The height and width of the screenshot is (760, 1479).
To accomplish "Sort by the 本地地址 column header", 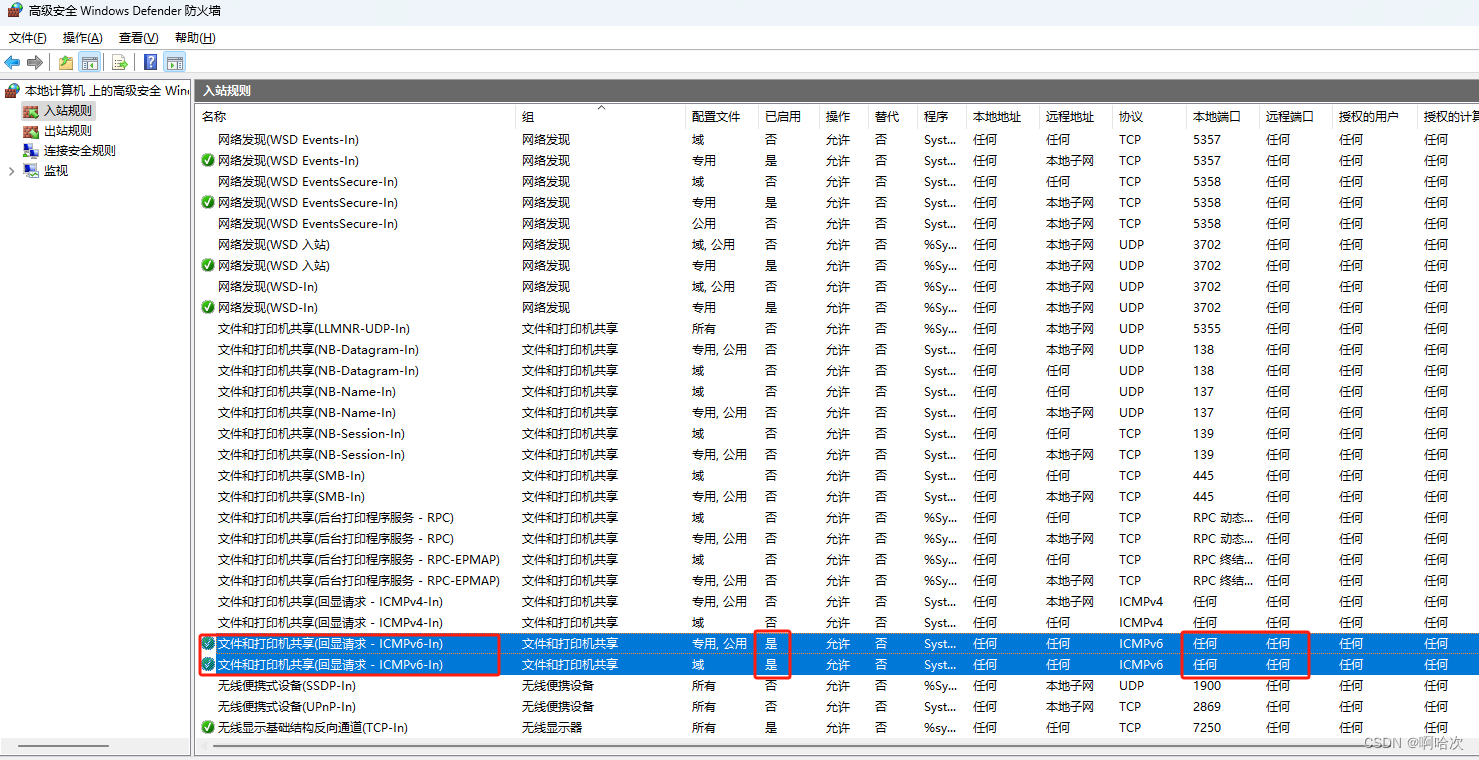I will (997, 117).
